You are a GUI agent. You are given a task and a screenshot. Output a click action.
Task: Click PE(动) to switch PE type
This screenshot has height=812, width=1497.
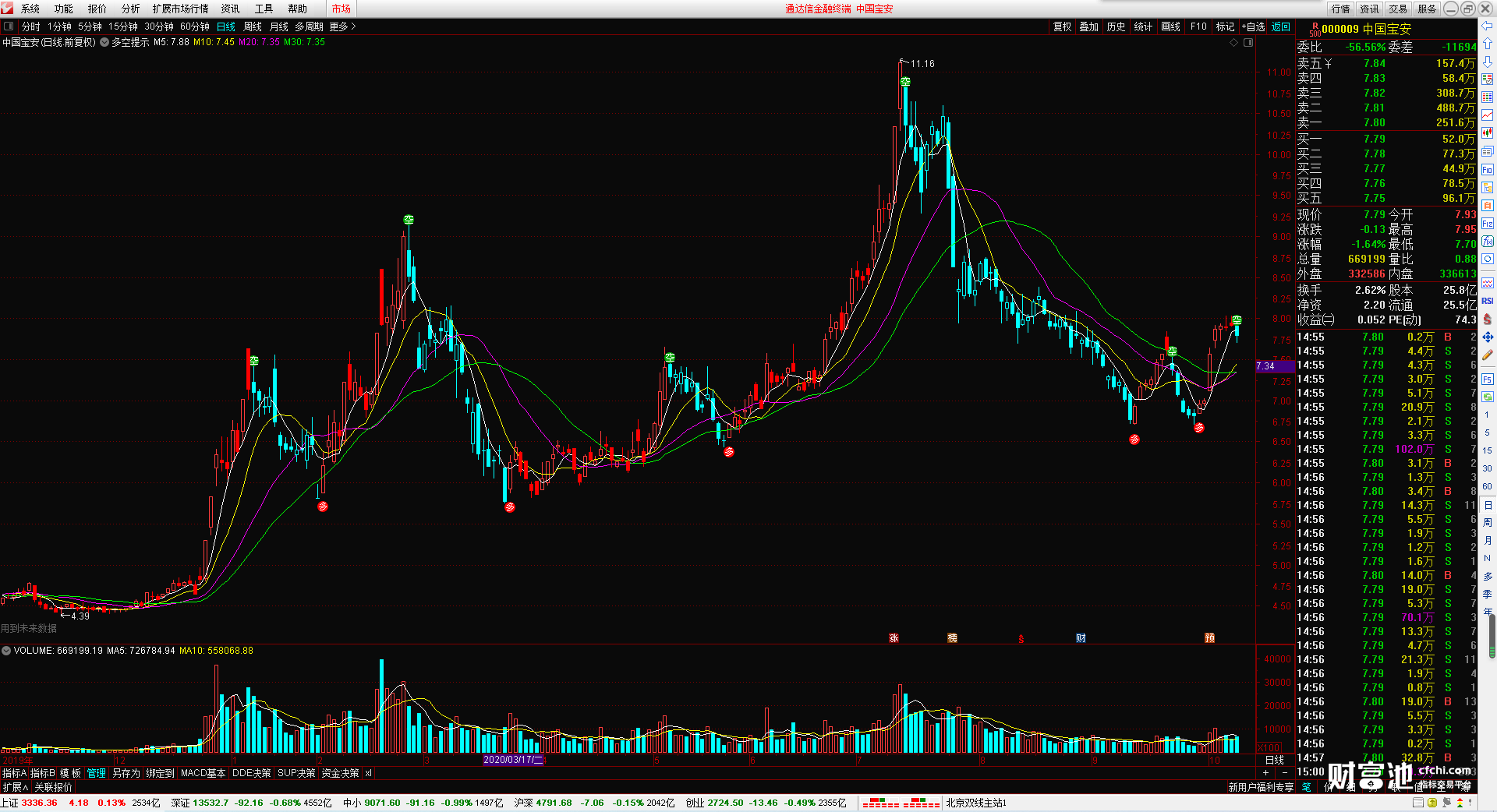click(x=1405, y=320)
